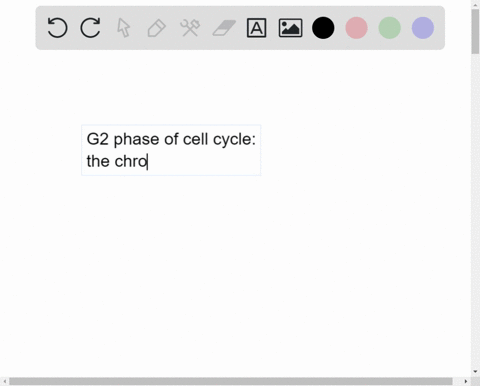Screen dimensions: 480x386
Task: Click the redo arrow icon
Action: tap(90, 28)
